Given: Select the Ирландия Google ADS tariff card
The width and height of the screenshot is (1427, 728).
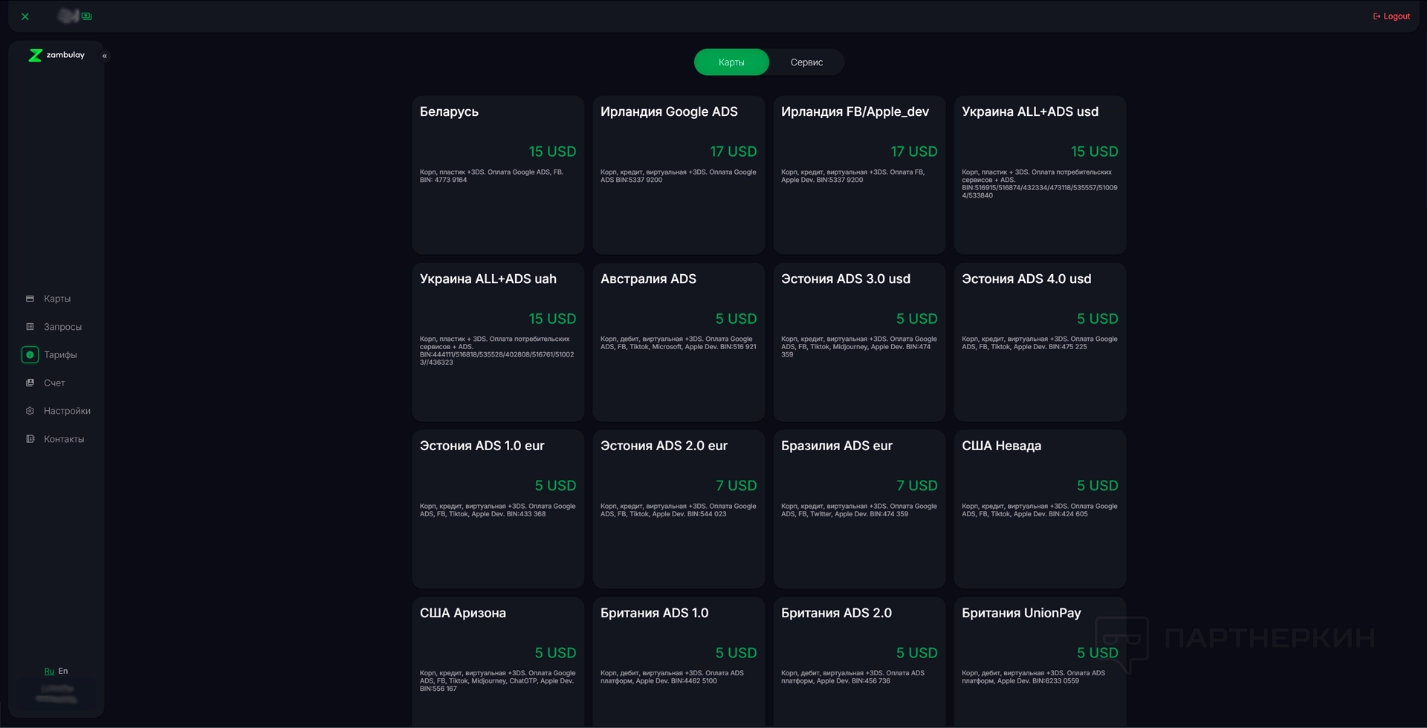Looking at the screenshot, I should pos(678,174).
